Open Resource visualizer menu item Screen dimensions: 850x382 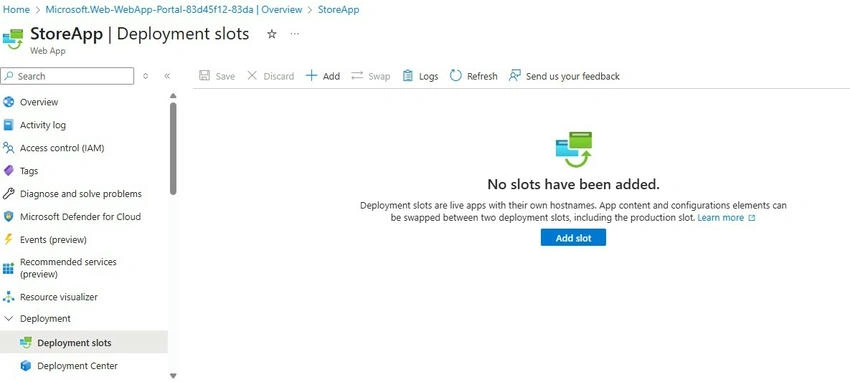click(59, 297)
